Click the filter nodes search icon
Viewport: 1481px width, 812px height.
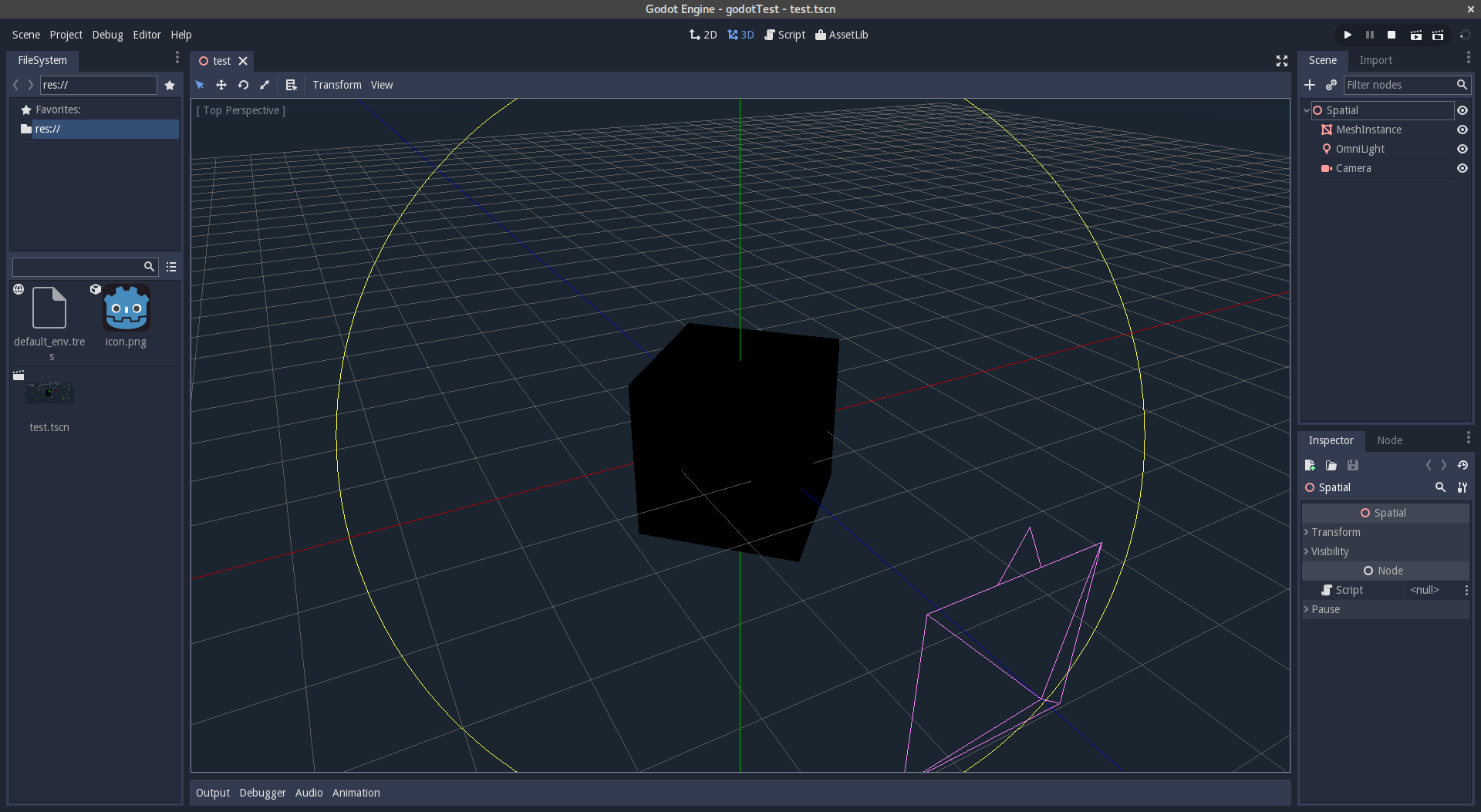[x=1462, y=85]
